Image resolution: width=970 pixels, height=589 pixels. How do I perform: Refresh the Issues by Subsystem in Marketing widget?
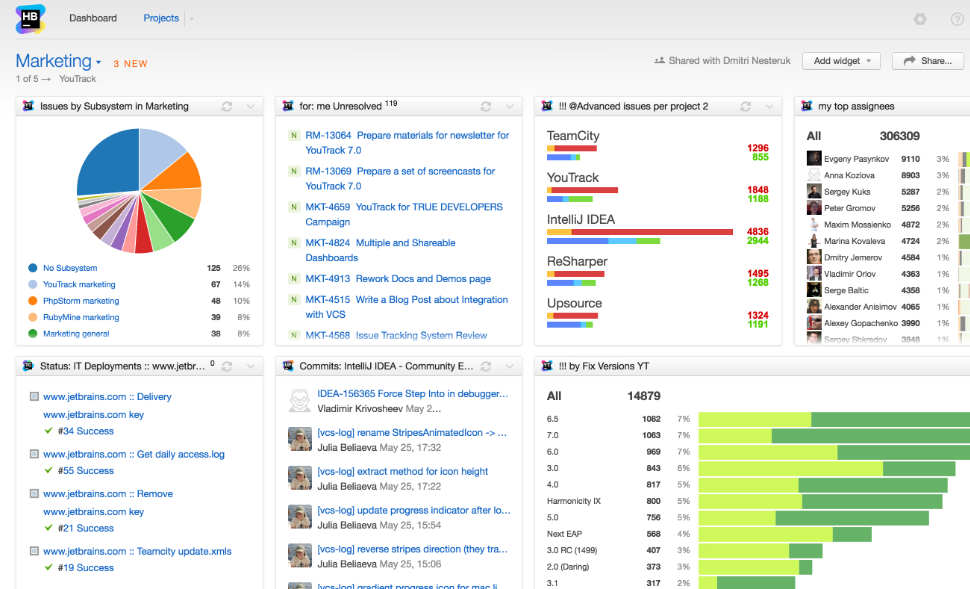click(227, 106)
